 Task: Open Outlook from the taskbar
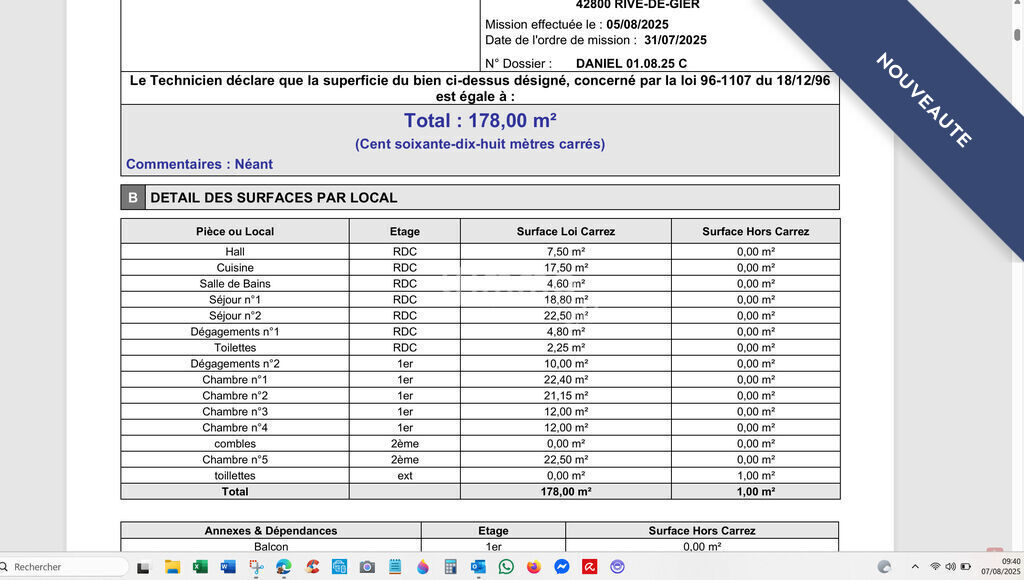[x=478, y=567]
